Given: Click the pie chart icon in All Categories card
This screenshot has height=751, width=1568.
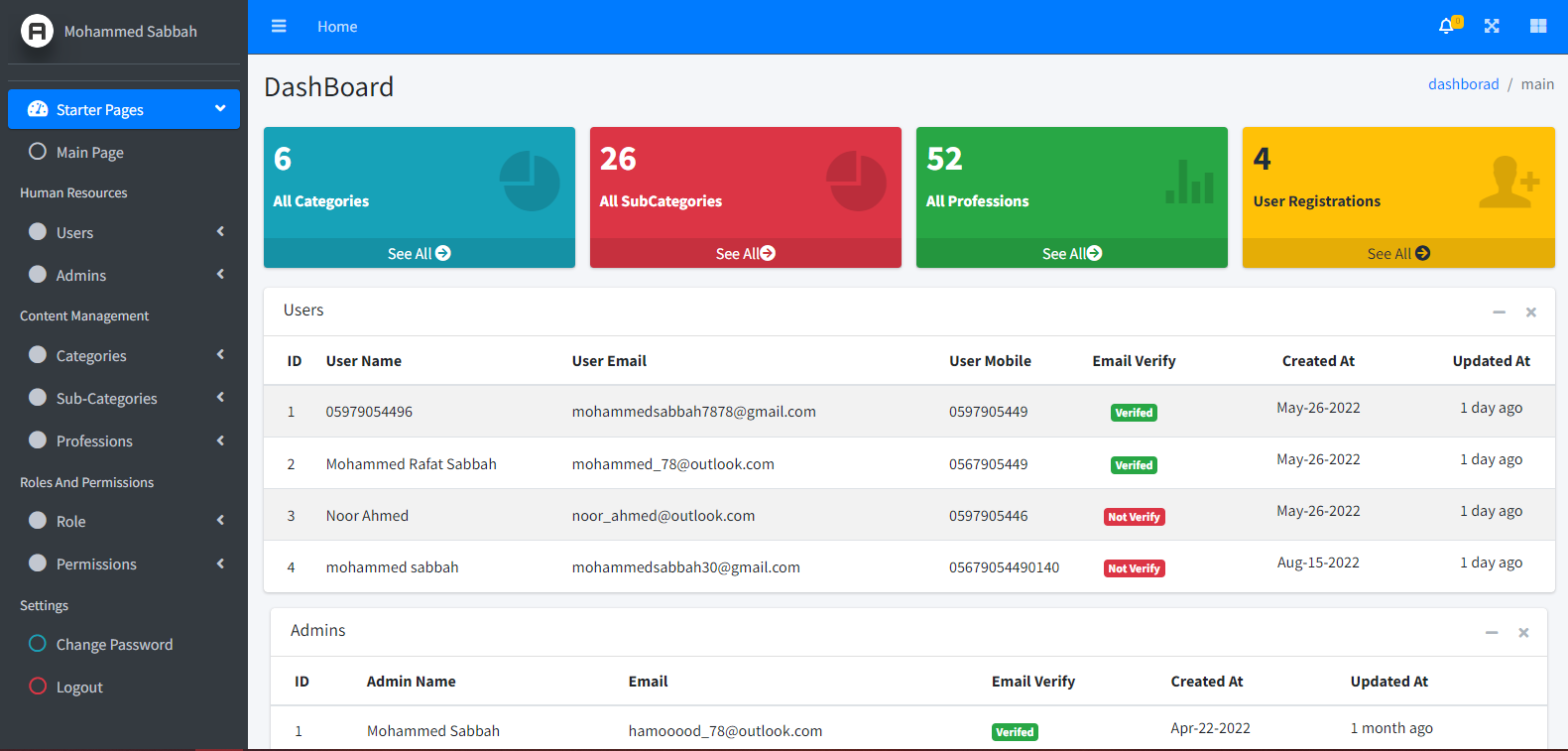Looking at the screenshot, I should pyautogui.click(x=530, y=181).
